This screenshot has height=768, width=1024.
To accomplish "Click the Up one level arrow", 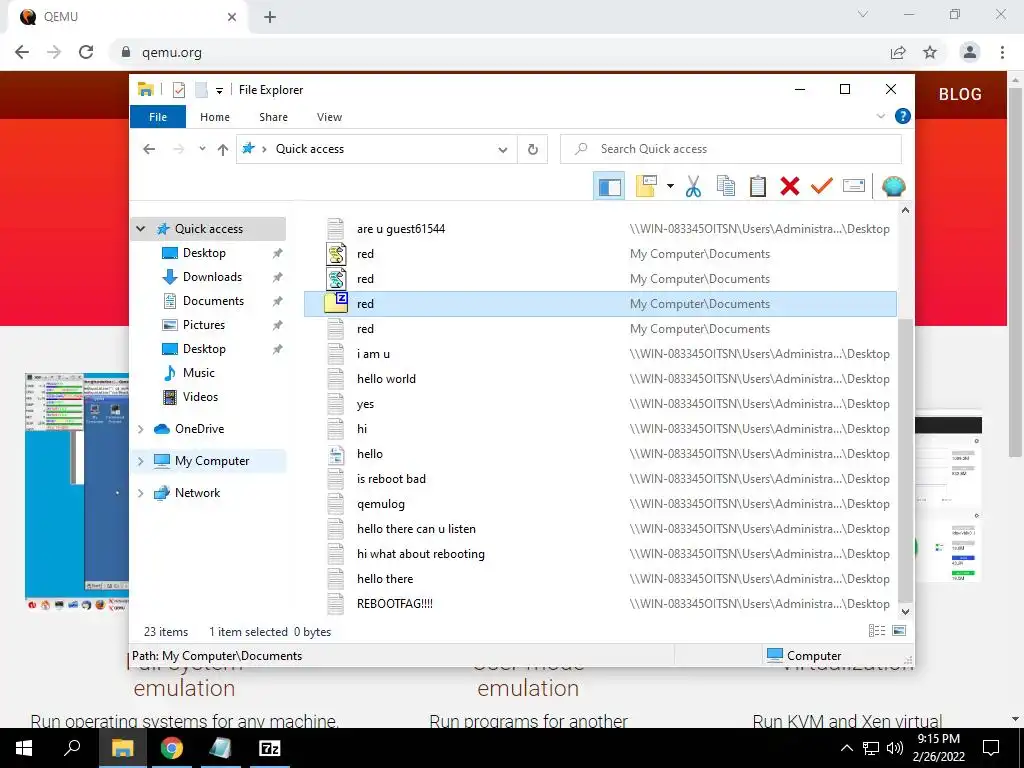I will tap(223, 150).
